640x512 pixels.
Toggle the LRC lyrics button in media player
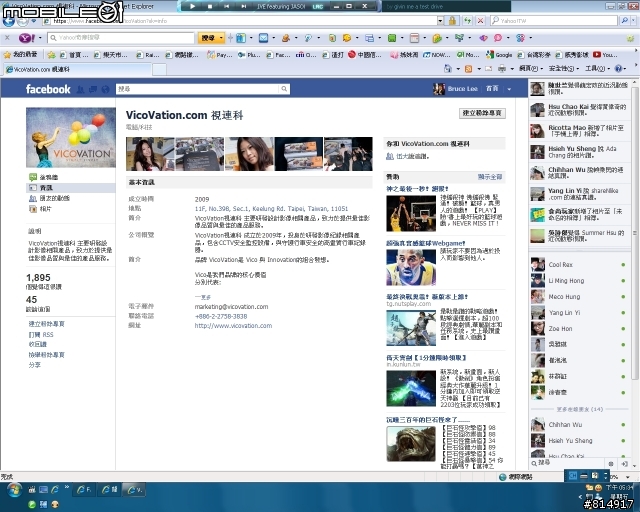point(318,7)
